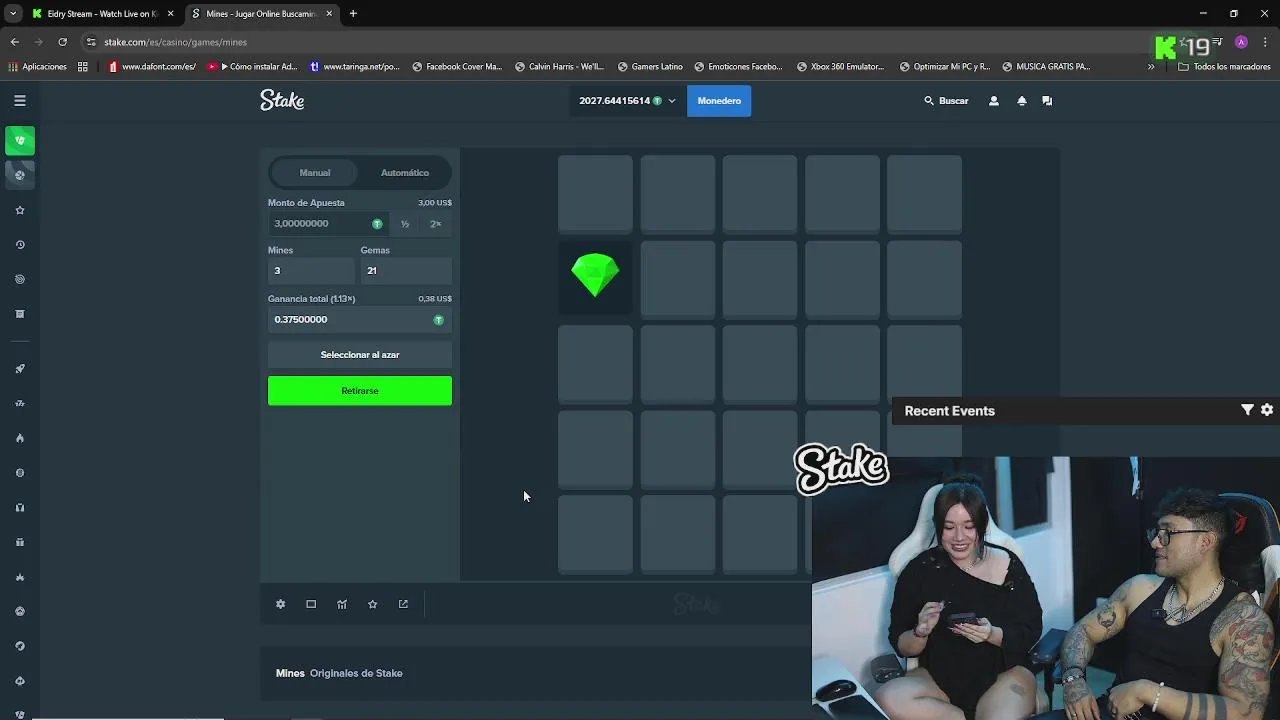Image resolution: width=1280 pixels, height=720 pixels.
Task: Favorite this game with the bottom star
Action: (x=372, y=604)
